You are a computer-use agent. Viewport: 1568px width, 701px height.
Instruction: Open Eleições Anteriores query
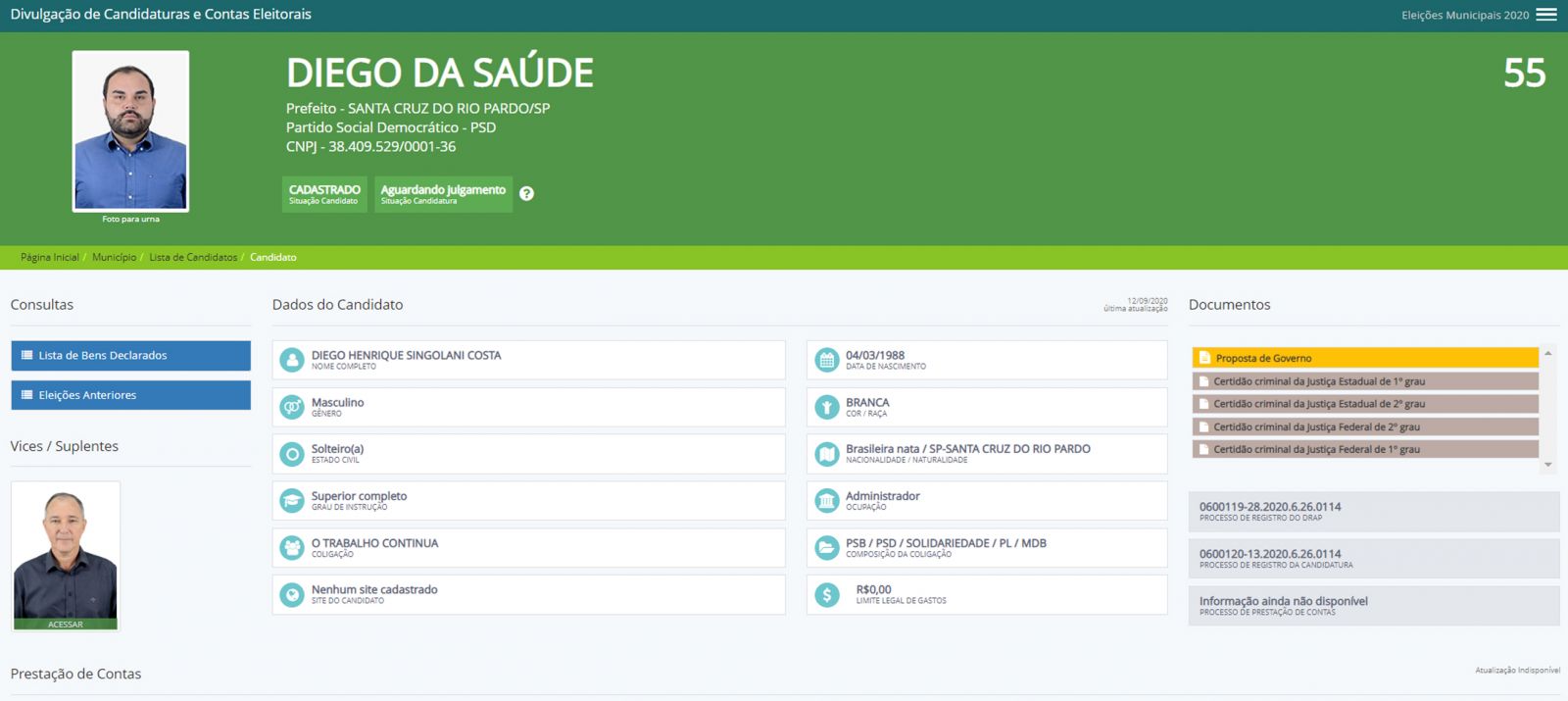coord(130,395)
